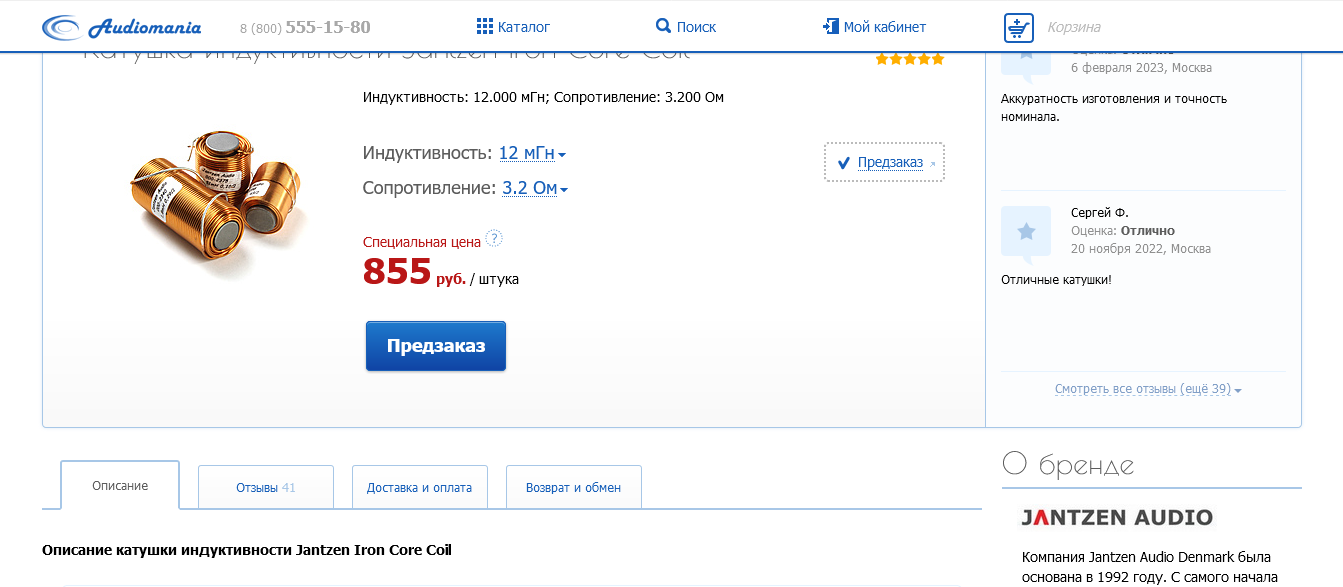Switch to the Описание tab
Screen dimensions: 1343x587
click(x=120, y=485)
